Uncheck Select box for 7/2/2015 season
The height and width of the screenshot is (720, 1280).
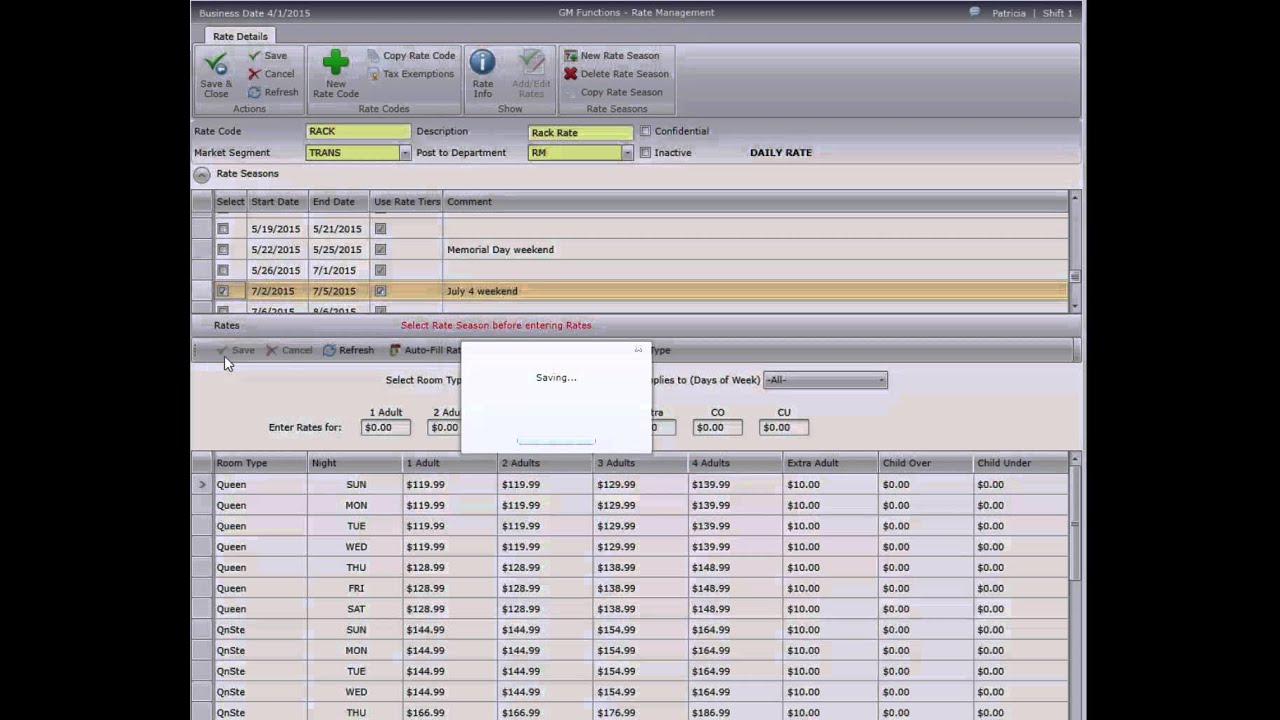(223, 291)
